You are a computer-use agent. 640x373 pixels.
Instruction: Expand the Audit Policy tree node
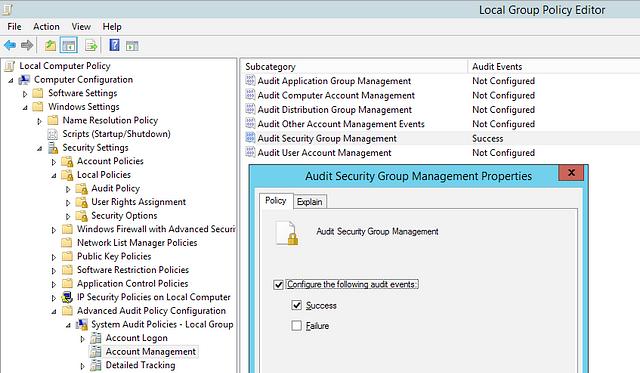(68, 189)
